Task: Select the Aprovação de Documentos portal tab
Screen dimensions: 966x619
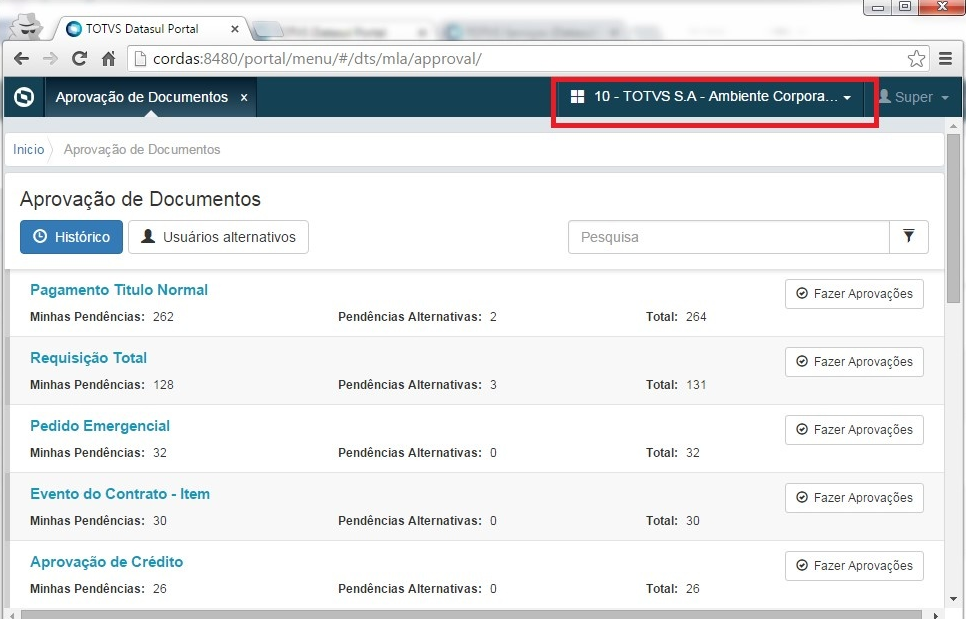Action: 142,97
